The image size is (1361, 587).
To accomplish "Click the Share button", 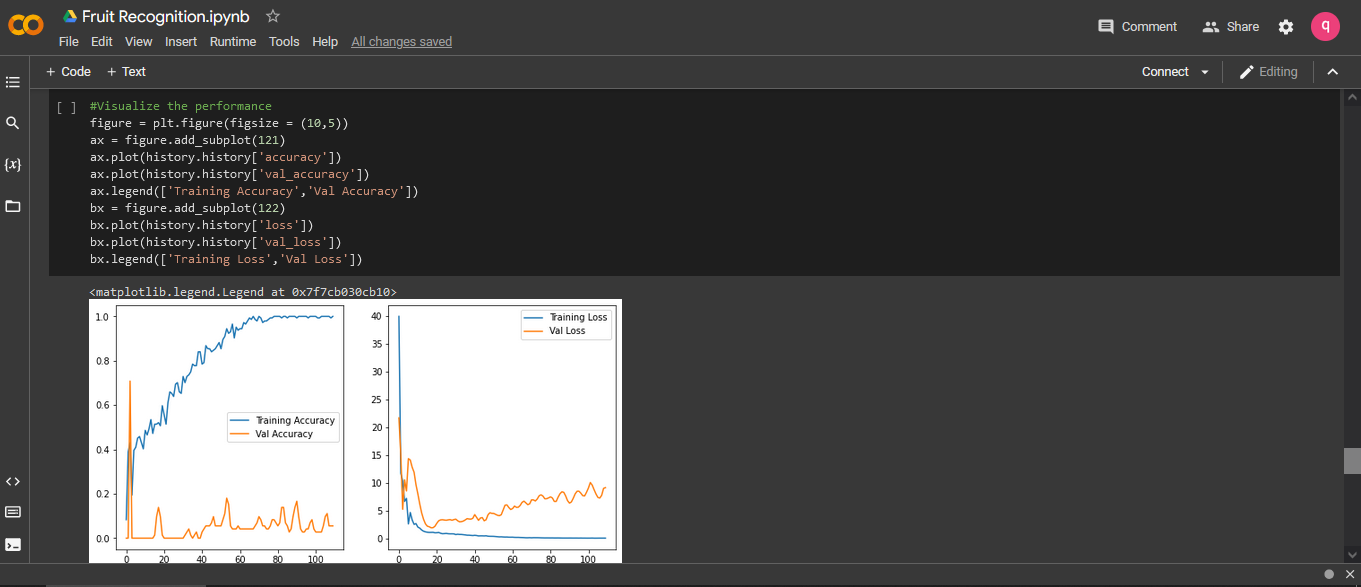I will 1231,27.
